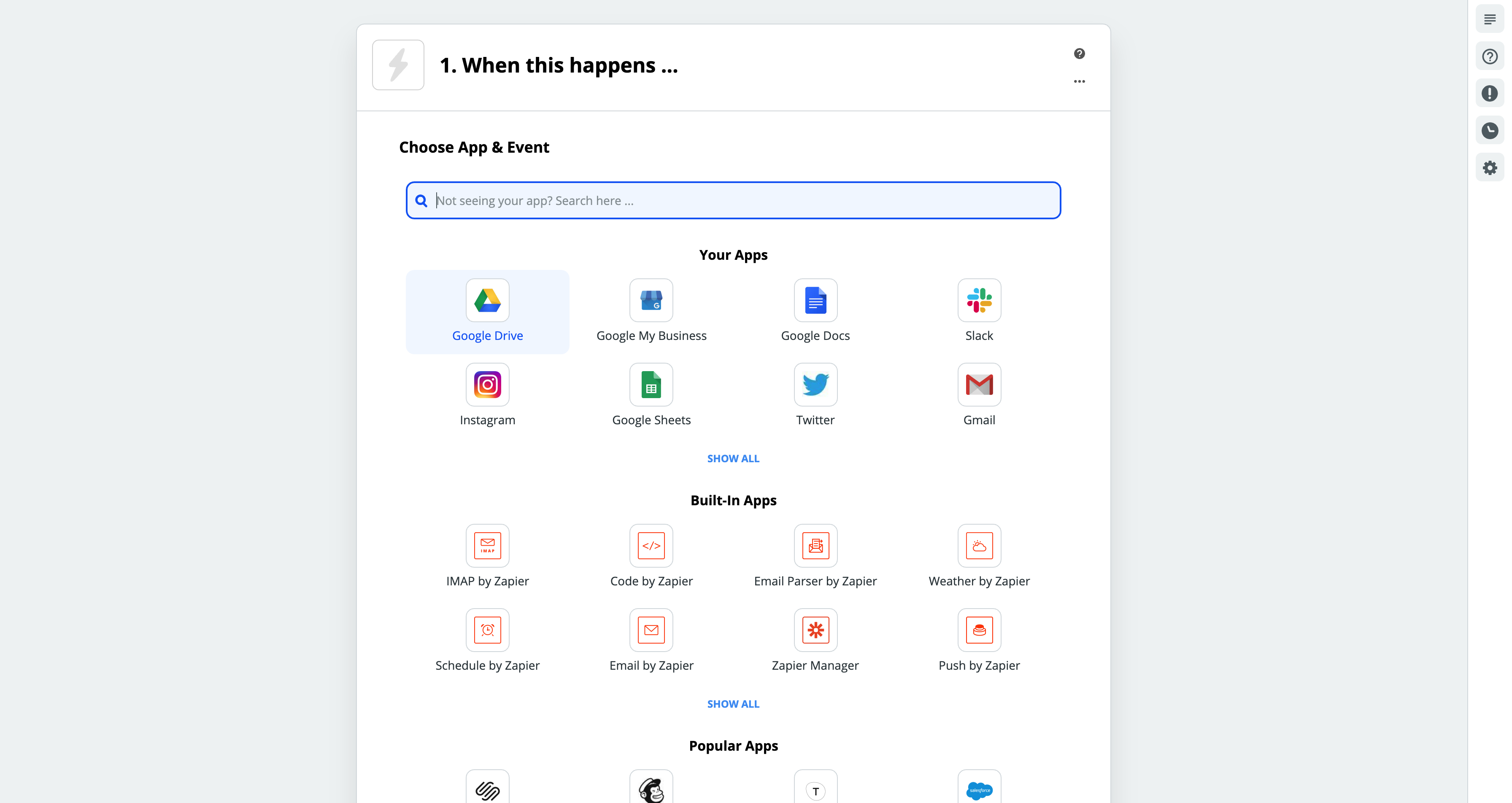Select IMAP by Zapier icon
This screenshot has height=803, width=1512.
tap(487, 545)
